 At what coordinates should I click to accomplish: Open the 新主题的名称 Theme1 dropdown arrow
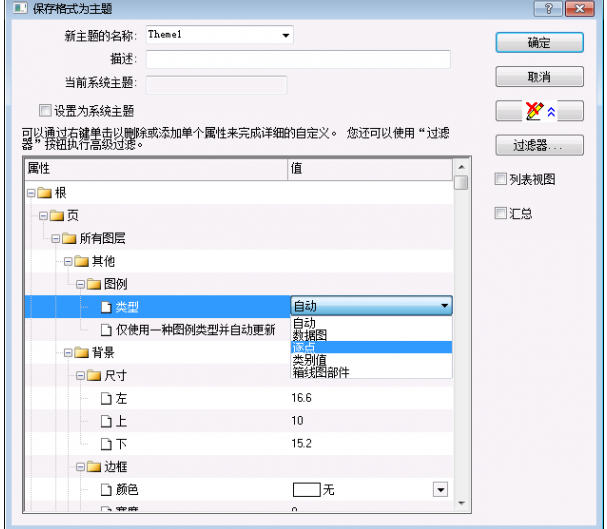click(286, 35)
